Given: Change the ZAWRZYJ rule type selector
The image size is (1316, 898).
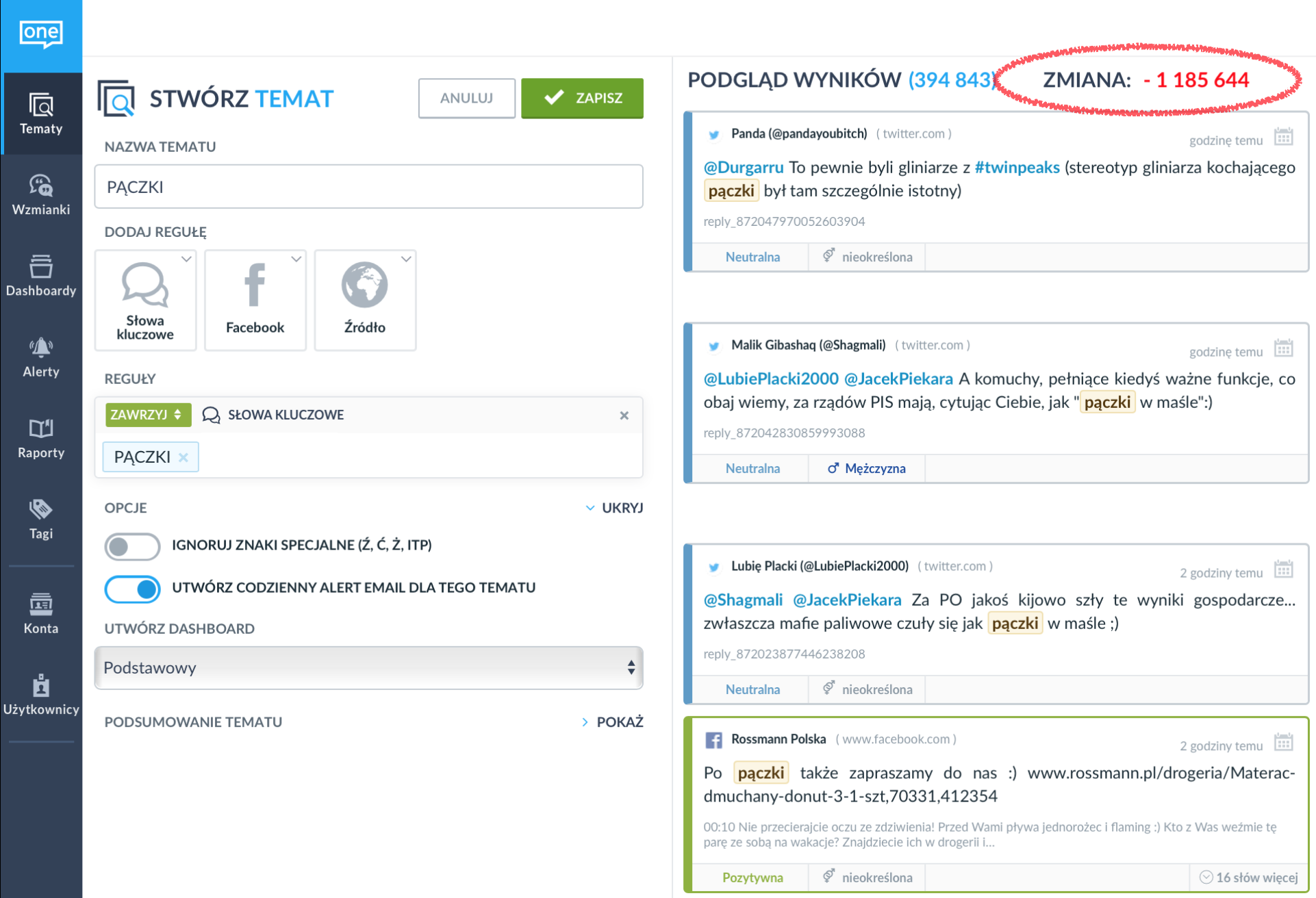Looking at the screenshot, I should pos(147,415).
